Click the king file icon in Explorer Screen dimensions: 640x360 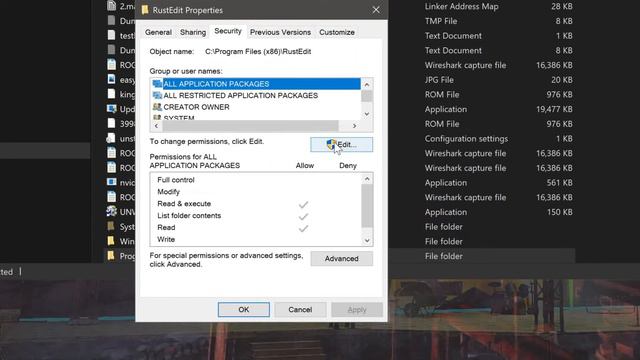111,94
